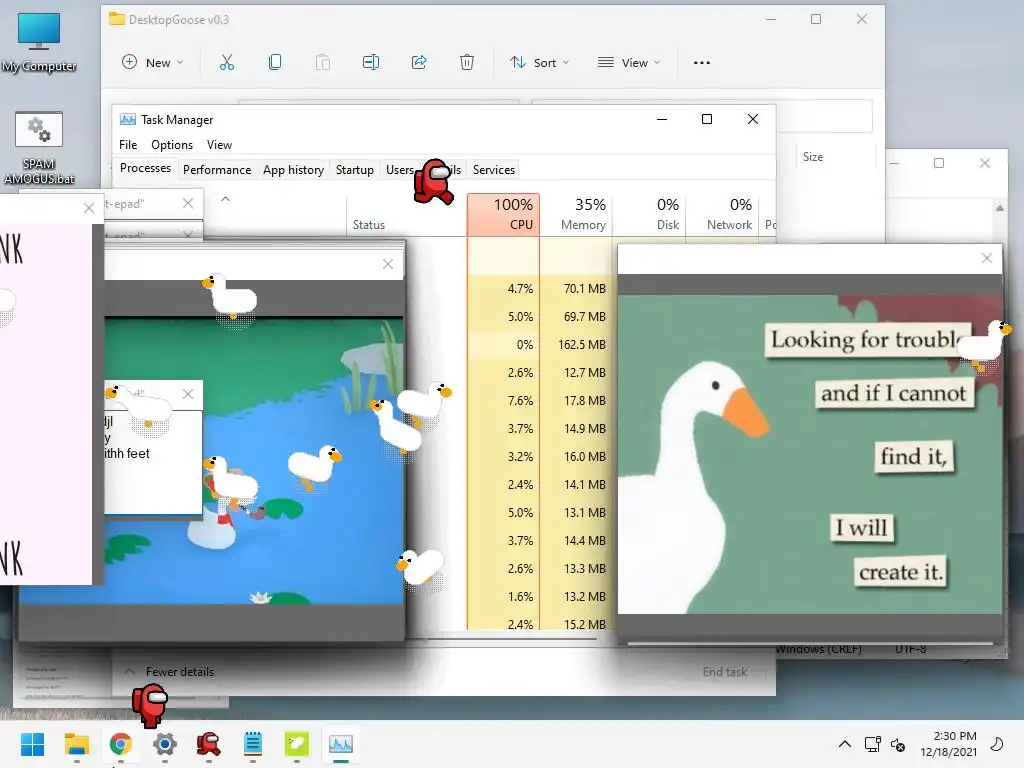Image resolution: width=1024 pixels, height=768 pixels.
Task: Open Google Chrome from the taskbar
Action: click(x=121, y=744)
